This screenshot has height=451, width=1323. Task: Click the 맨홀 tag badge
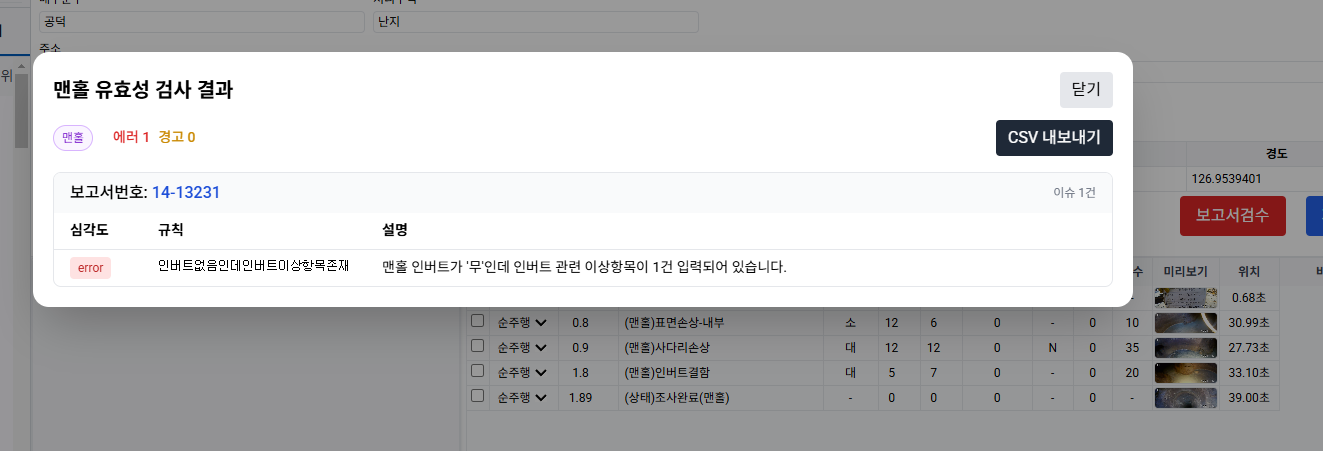[x=73, y=138]
